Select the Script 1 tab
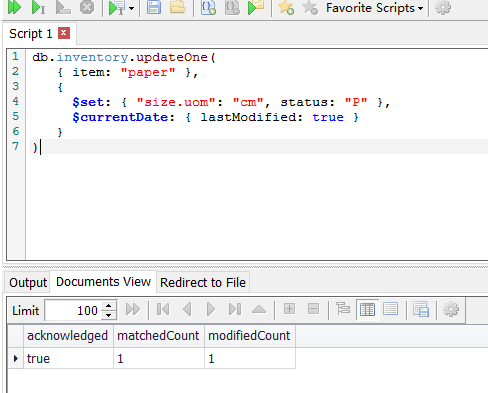488x393 pixels. coord(31,34)
